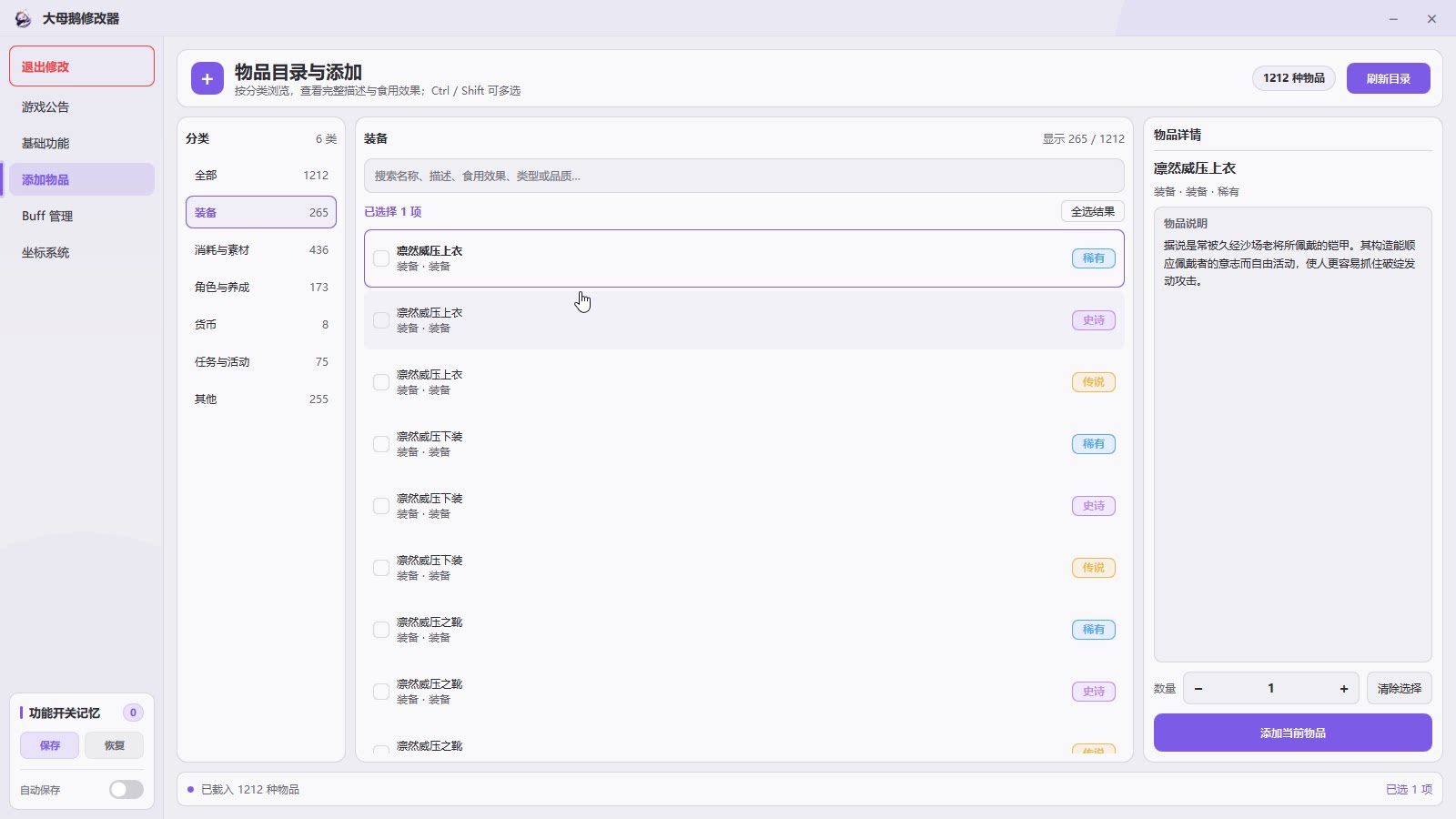Click the 功能开关记忆 counter badge 0
Screen dimensions: 1456x819
click(133, 713)
